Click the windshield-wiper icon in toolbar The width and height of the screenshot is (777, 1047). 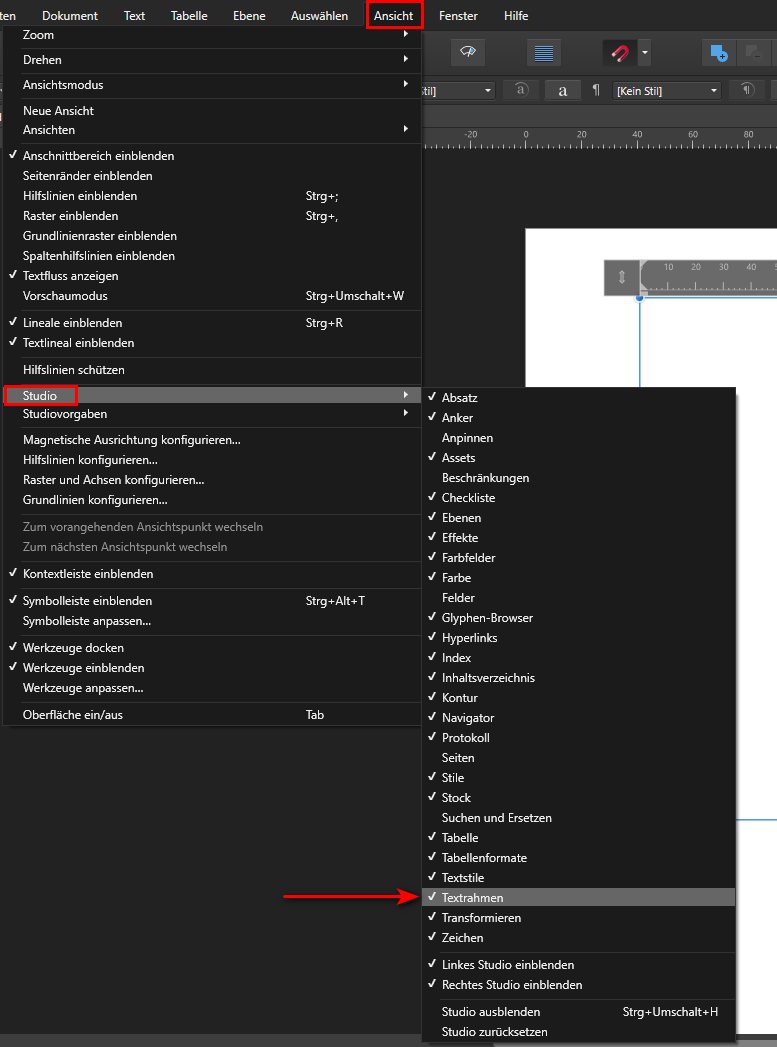click(x=468, y=52)
